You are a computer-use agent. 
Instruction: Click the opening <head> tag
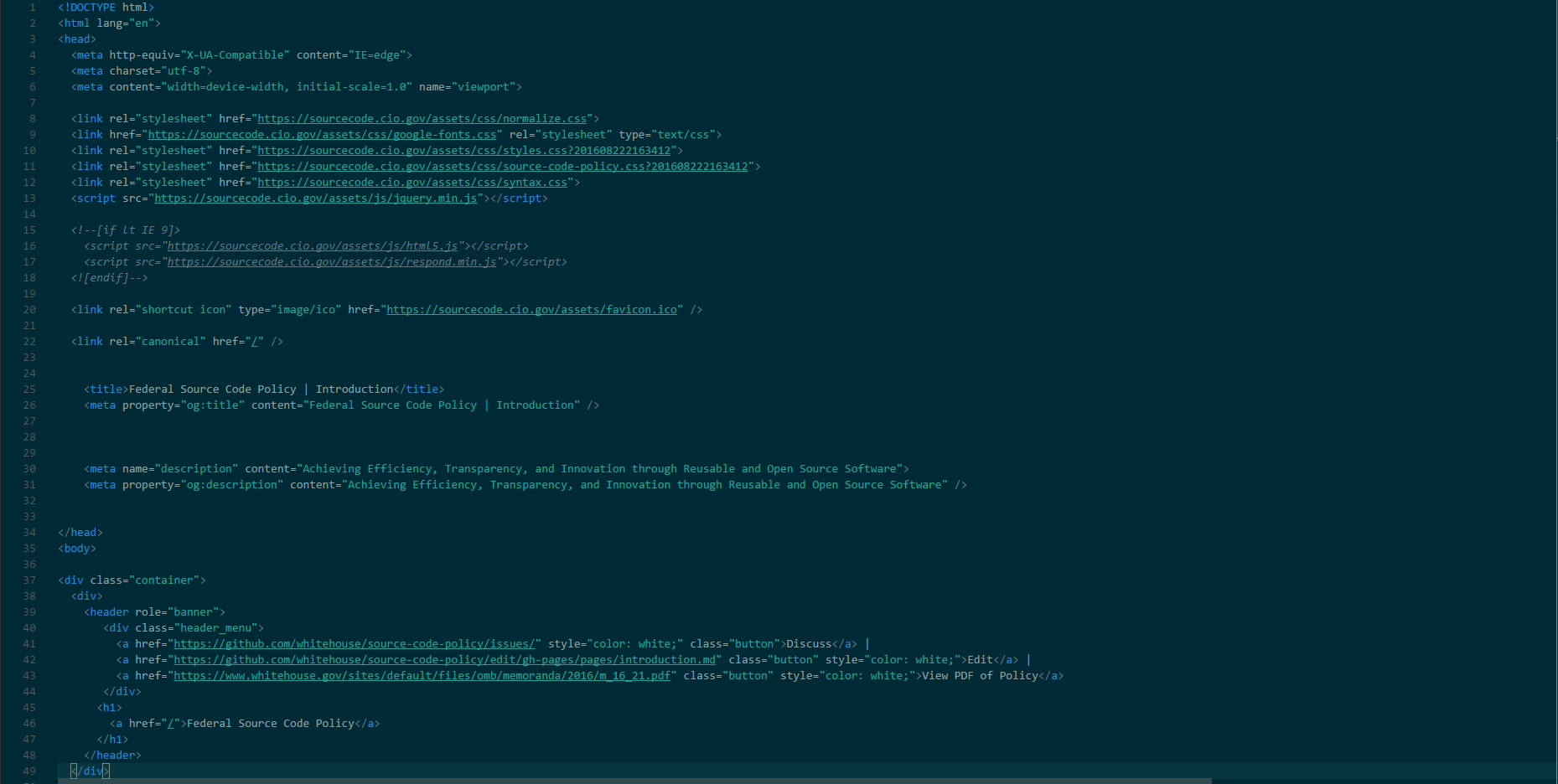coord(77,39)
